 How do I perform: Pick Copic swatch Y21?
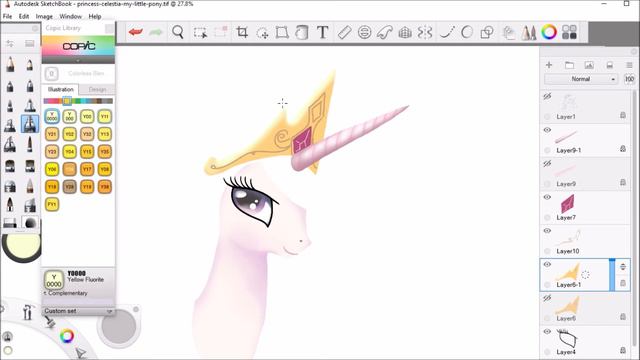[x=52, y=134]
